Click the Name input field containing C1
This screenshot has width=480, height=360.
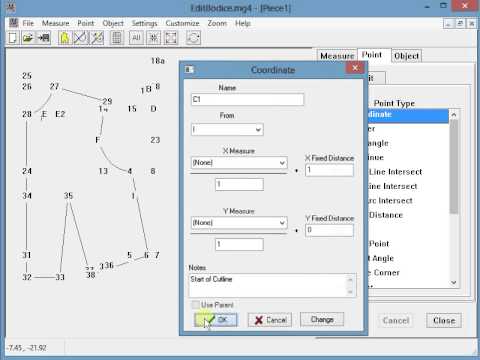coord(247,99)
